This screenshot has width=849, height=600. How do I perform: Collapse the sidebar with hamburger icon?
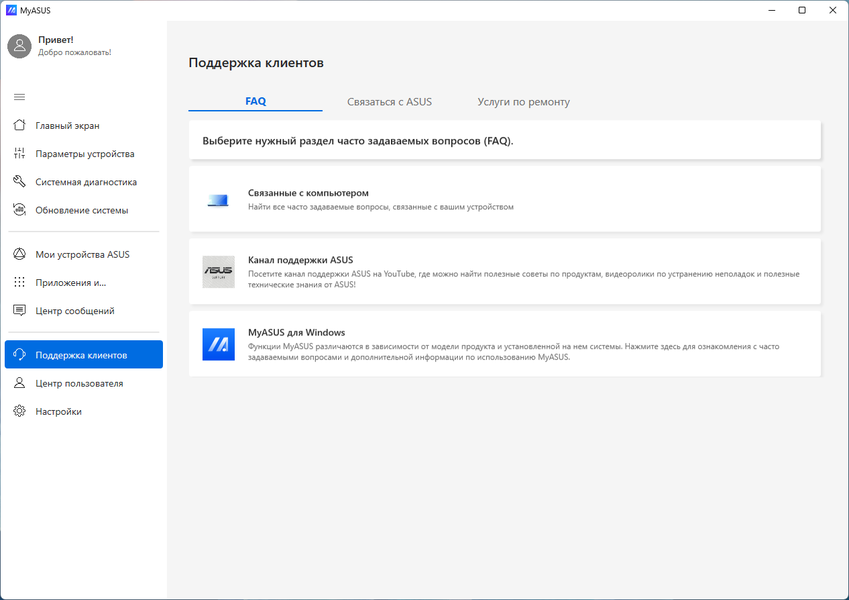coord(19,97)
